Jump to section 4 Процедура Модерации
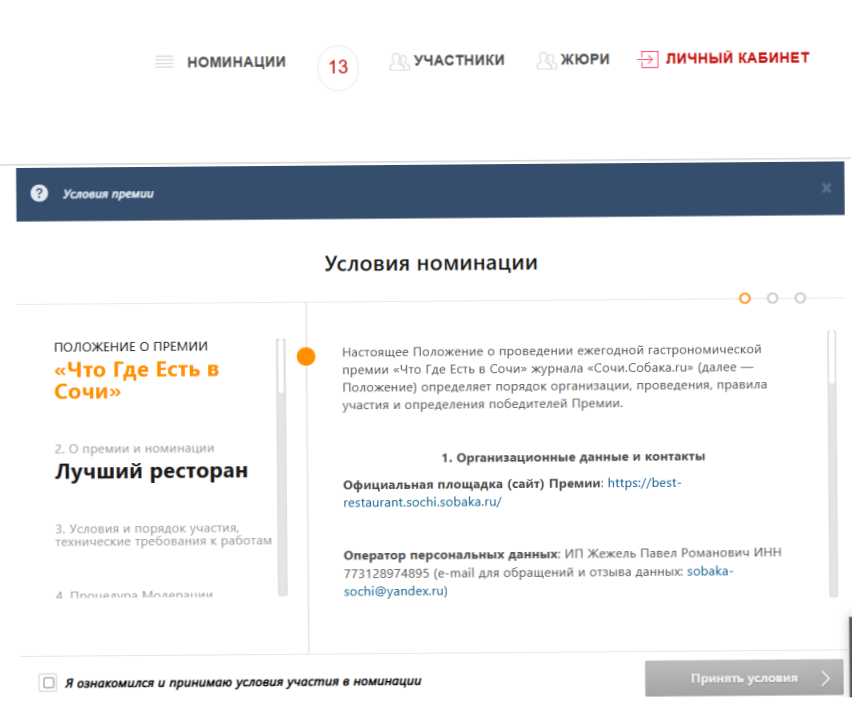This screenshot has width=852, height=702. click(x=134, y=595)
